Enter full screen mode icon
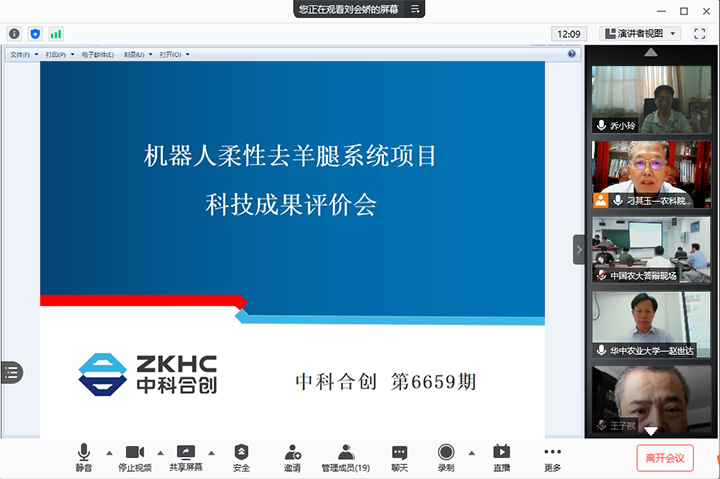The image size is (720, 479). pyautogui.click(x=699, y=34)
